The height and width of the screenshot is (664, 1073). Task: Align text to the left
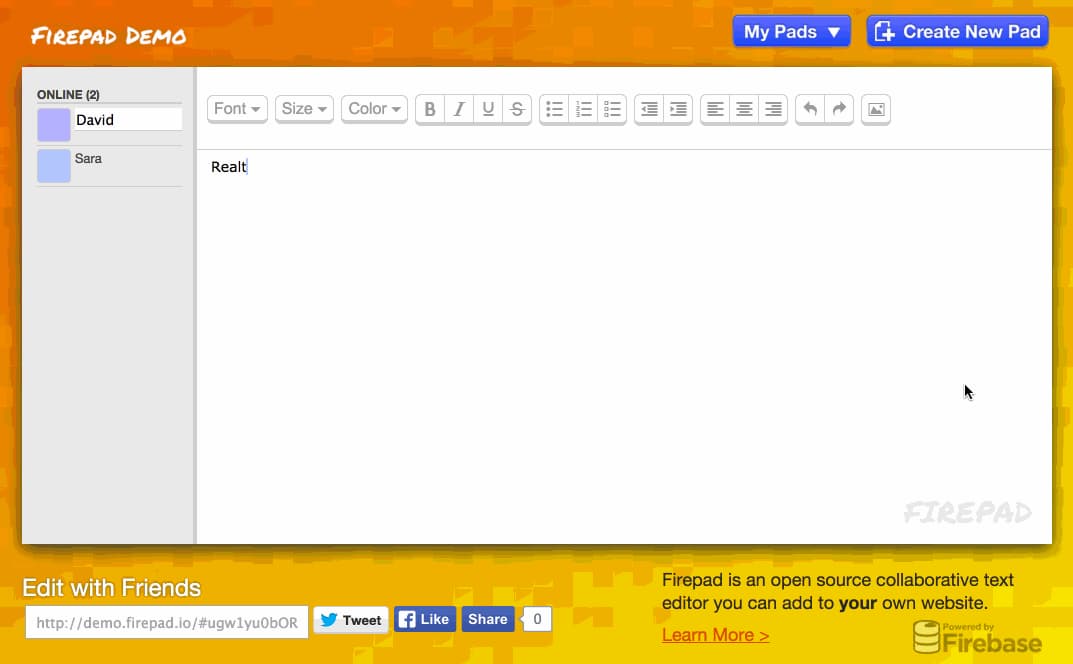point(715,109)
